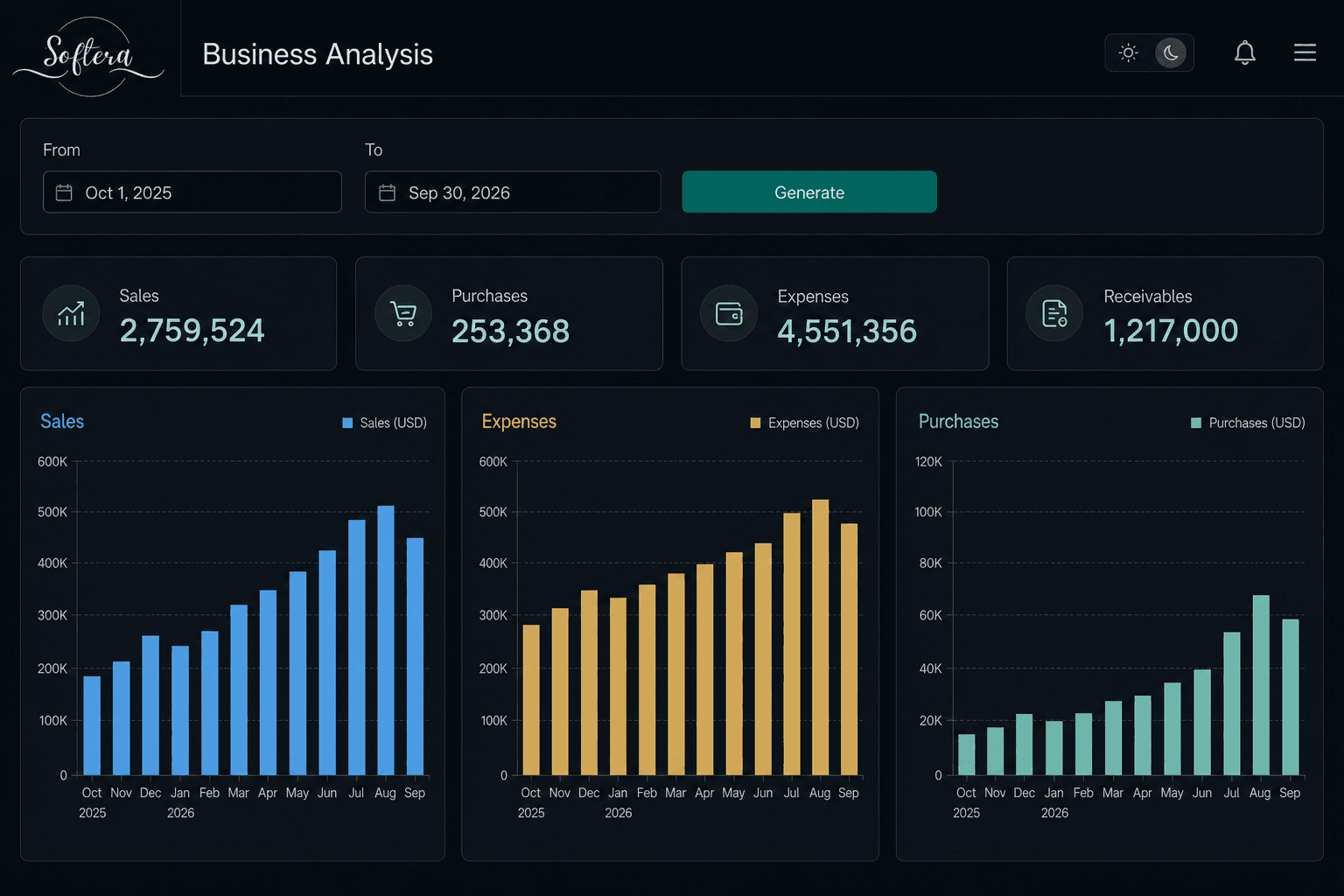Click the Aug bar in Sales chart
Viewport: 1344px width, 896px height.
click(x=386, y=640)
